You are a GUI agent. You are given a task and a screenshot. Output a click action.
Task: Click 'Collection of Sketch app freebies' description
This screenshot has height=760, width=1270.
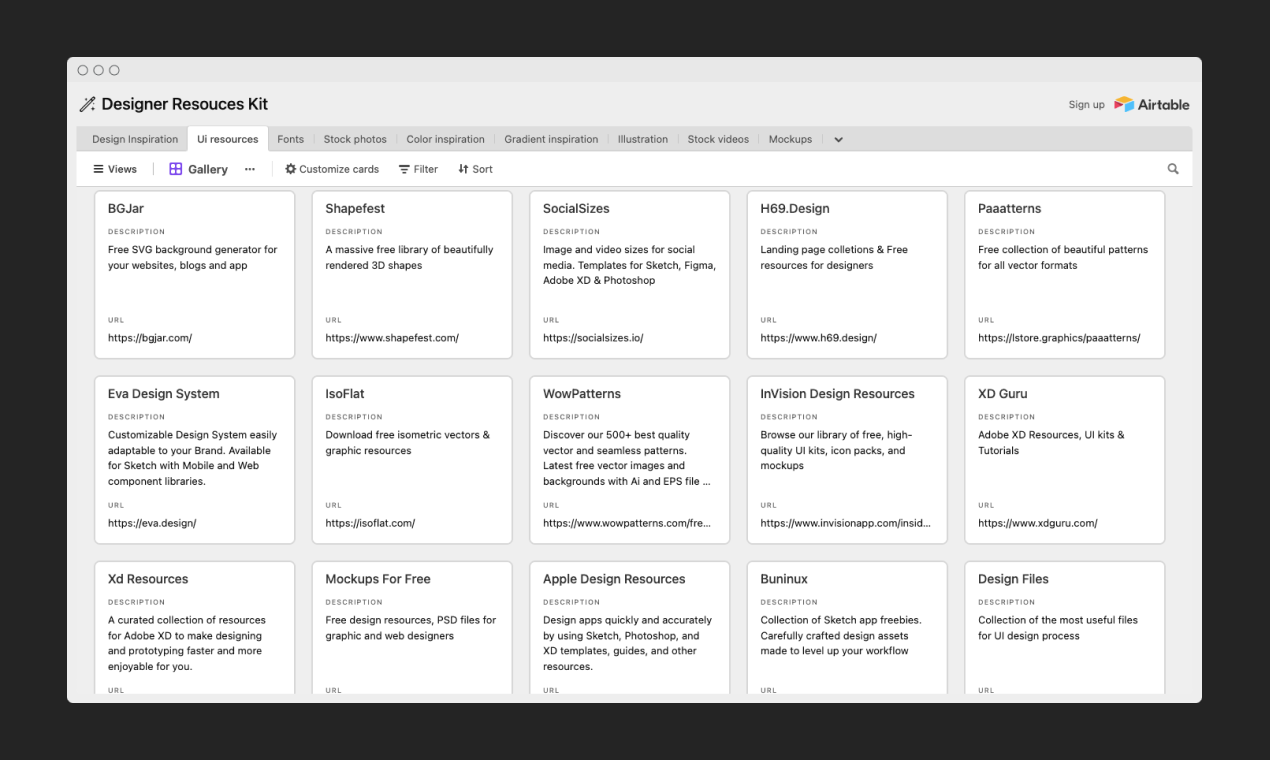coord(841,635)
